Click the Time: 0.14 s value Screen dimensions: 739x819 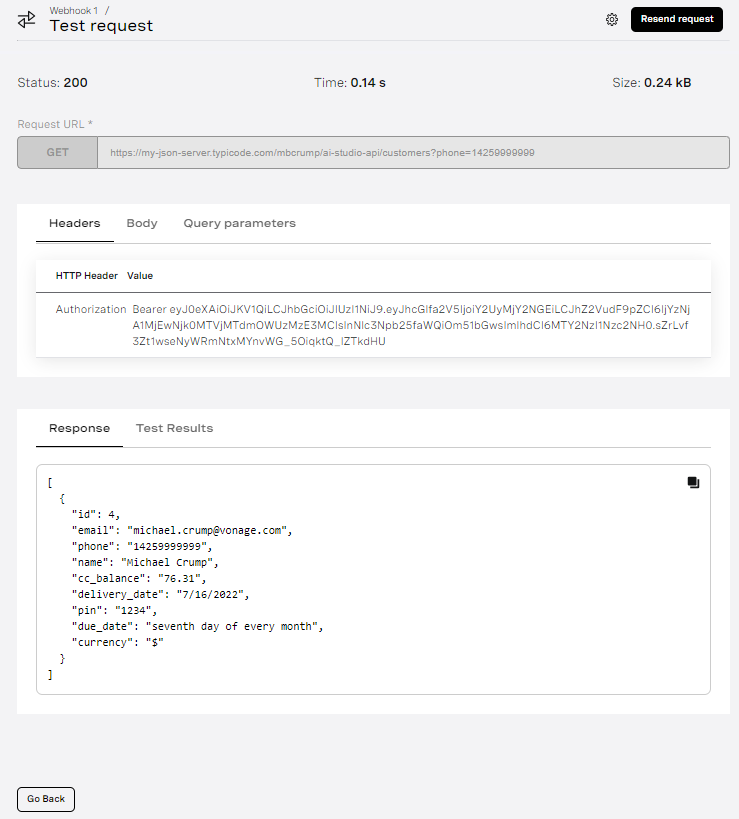(x=349, y=83)
